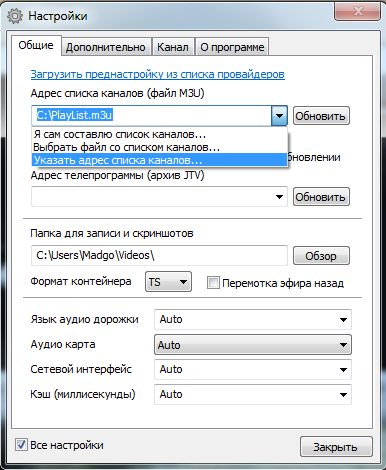Click the Адрес телепрограммы (архив JTV) label

click(117, 175)
